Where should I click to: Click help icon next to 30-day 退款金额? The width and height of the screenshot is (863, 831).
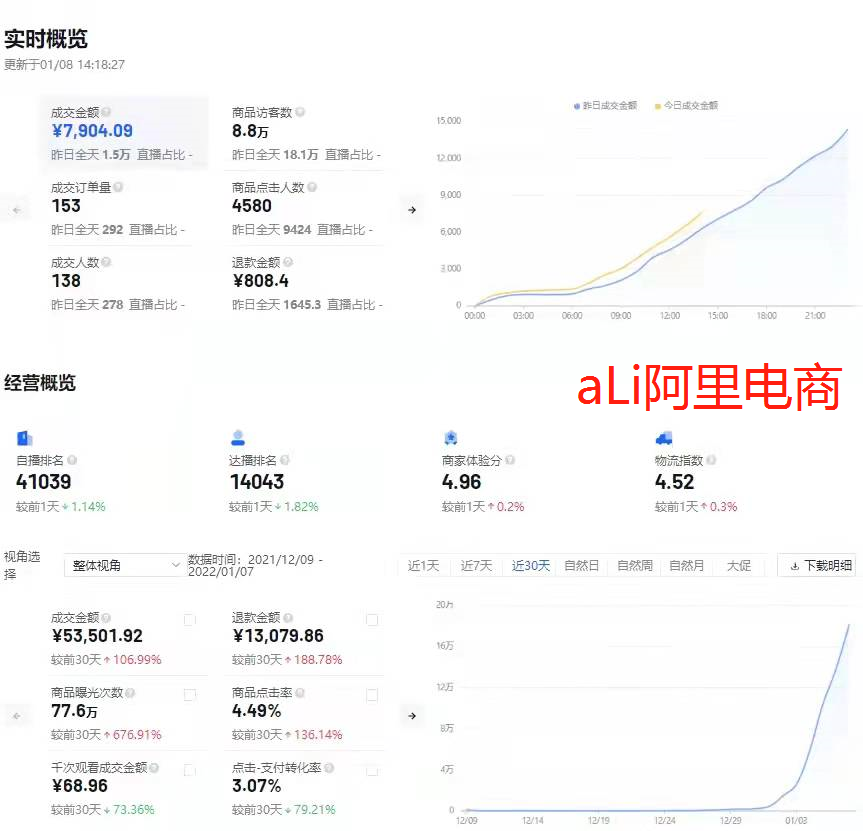coord(288,617)
